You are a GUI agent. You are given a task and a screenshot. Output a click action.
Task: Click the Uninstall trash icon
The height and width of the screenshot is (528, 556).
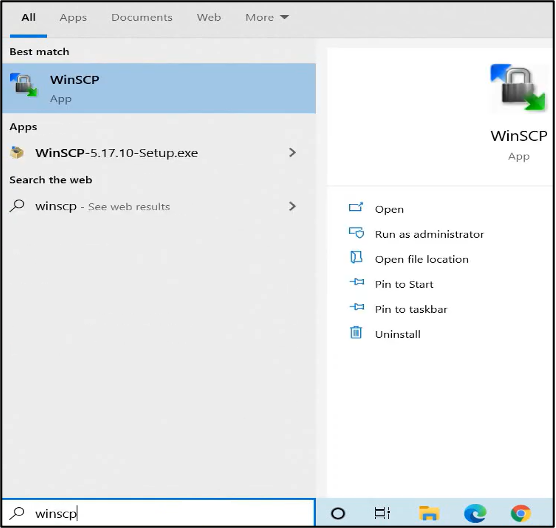(356, 333)
